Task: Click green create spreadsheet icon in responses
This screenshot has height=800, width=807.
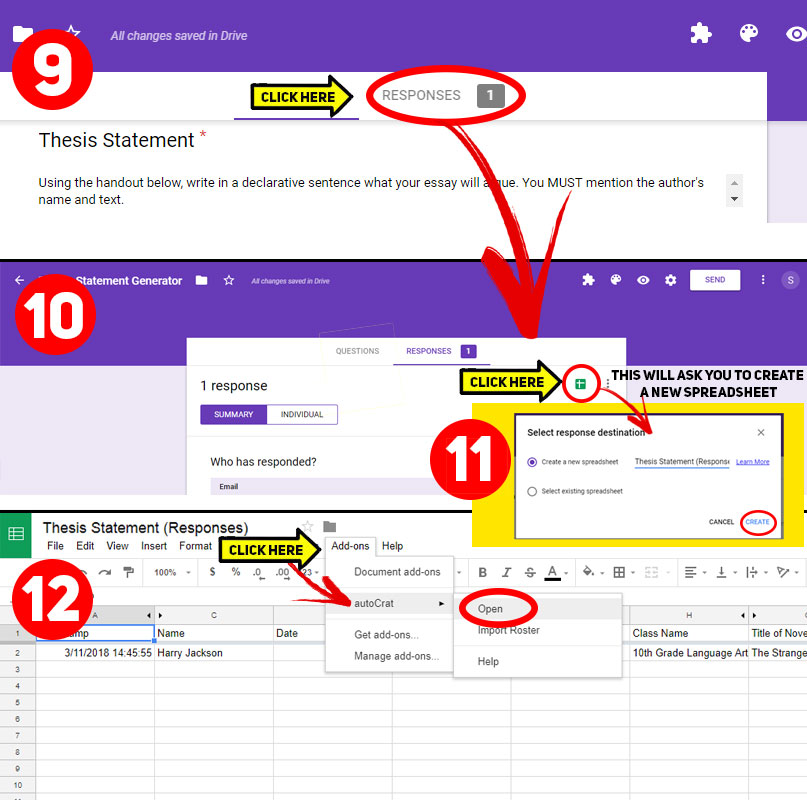Action: [x=581, y=384]
